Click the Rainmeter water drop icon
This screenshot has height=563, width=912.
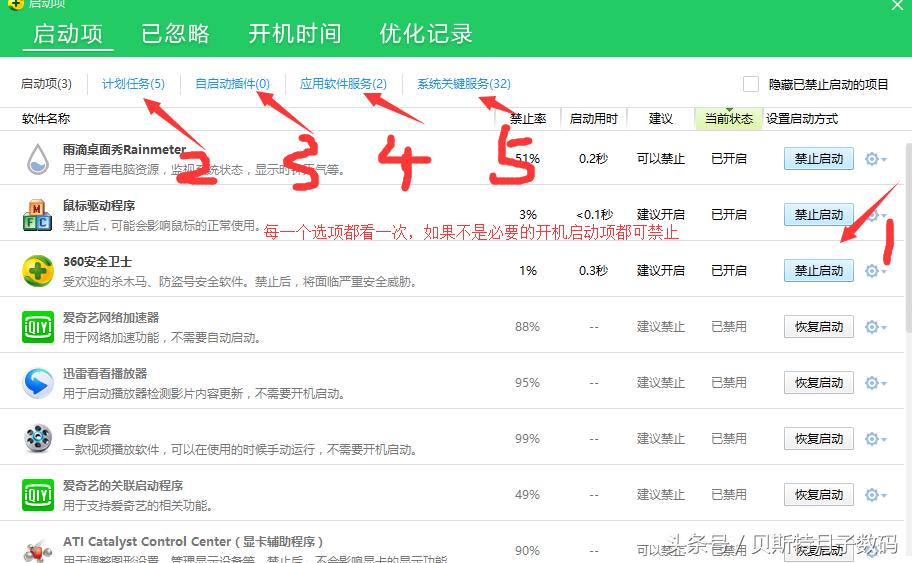click(x=38, y=159)
